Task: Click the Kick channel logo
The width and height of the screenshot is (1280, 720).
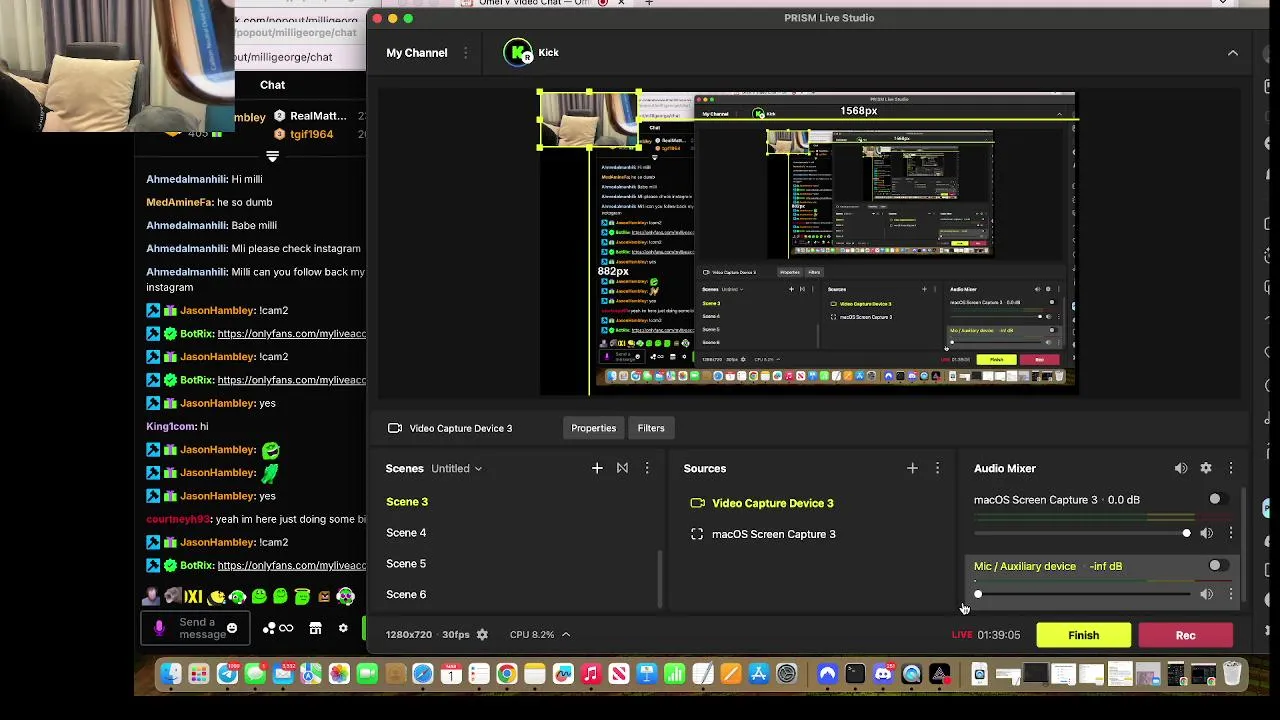Action: pos(518,53)
